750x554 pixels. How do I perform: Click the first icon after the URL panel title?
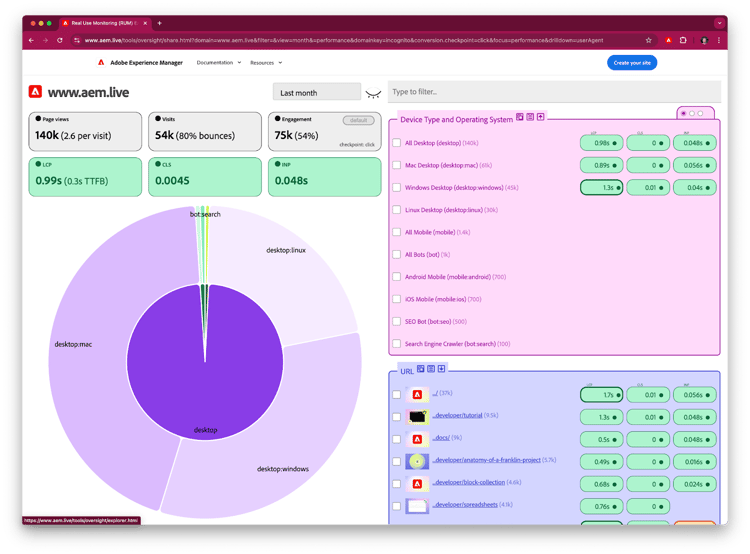coord(420,369)
